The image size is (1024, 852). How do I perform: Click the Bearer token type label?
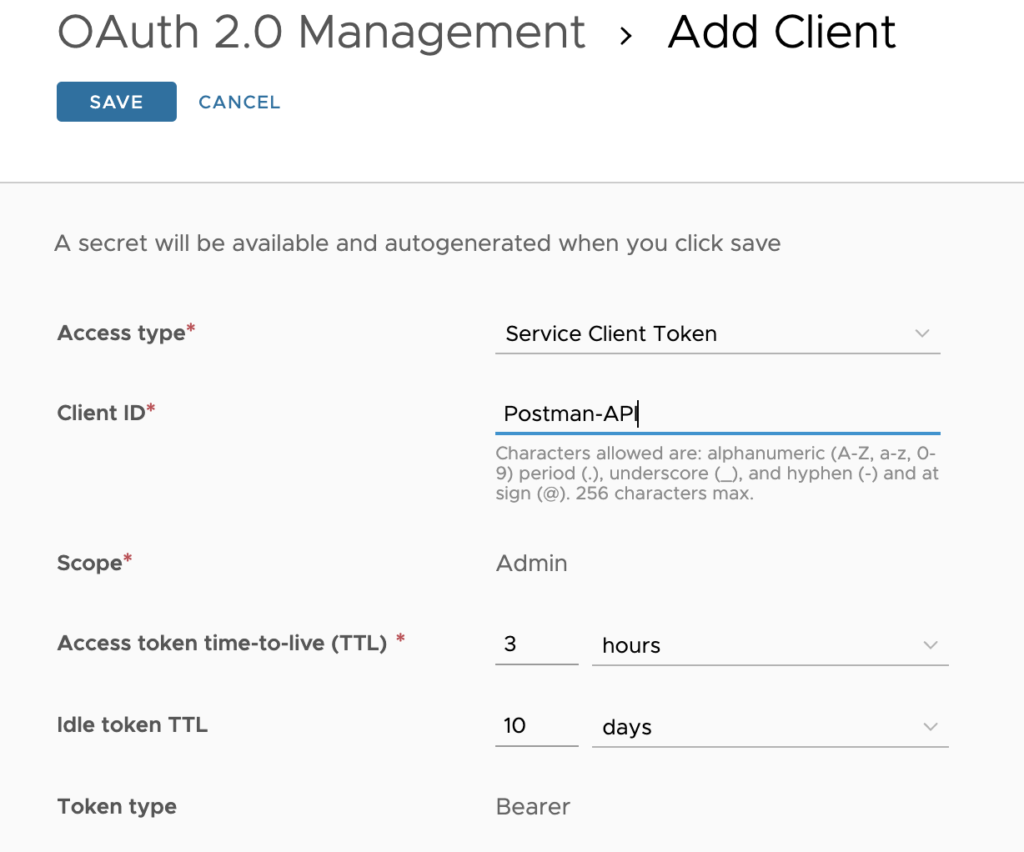(532, 806)
